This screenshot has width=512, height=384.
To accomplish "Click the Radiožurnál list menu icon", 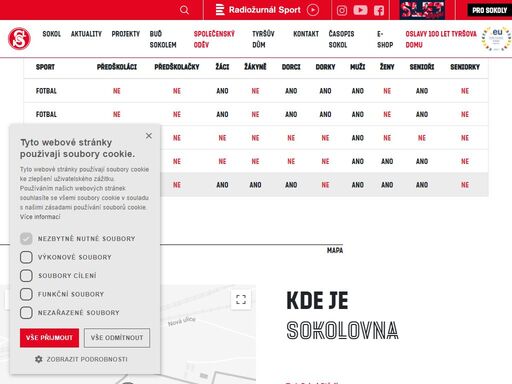I will 220,10.
